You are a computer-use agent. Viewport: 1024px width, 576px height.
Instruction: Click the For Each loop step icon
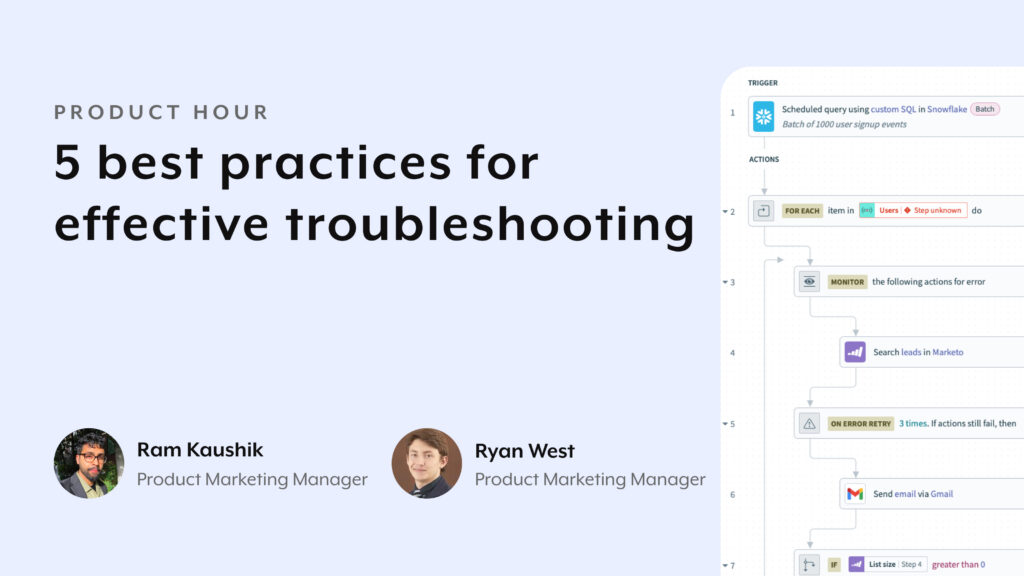[763, 211]
